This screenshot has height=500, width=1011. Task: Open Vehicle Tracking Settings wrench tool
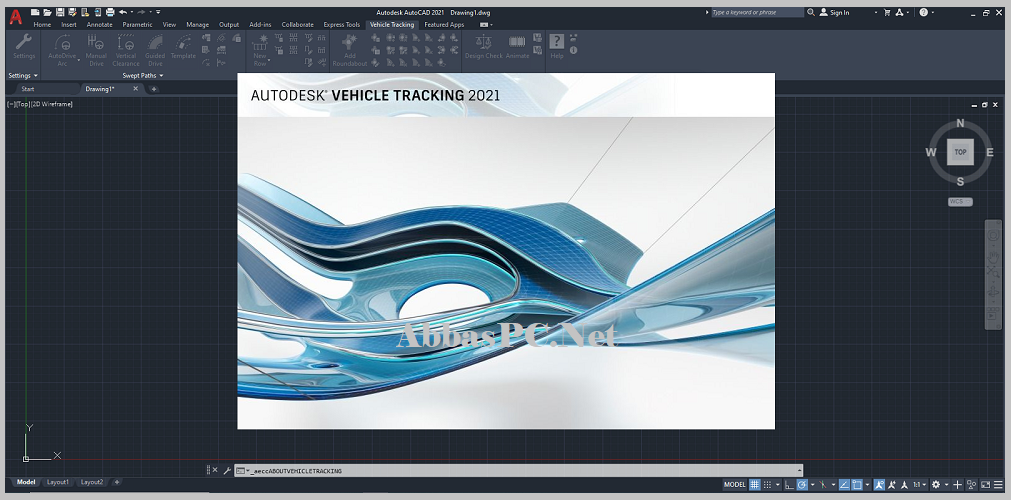(24, 47)
